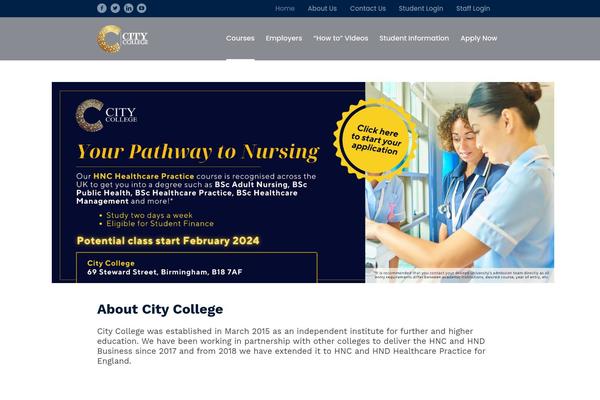Viewport: 600px width, 400px height.
Task: Click the Your Pathway to Nursing headline
Action: click(198, 152)
